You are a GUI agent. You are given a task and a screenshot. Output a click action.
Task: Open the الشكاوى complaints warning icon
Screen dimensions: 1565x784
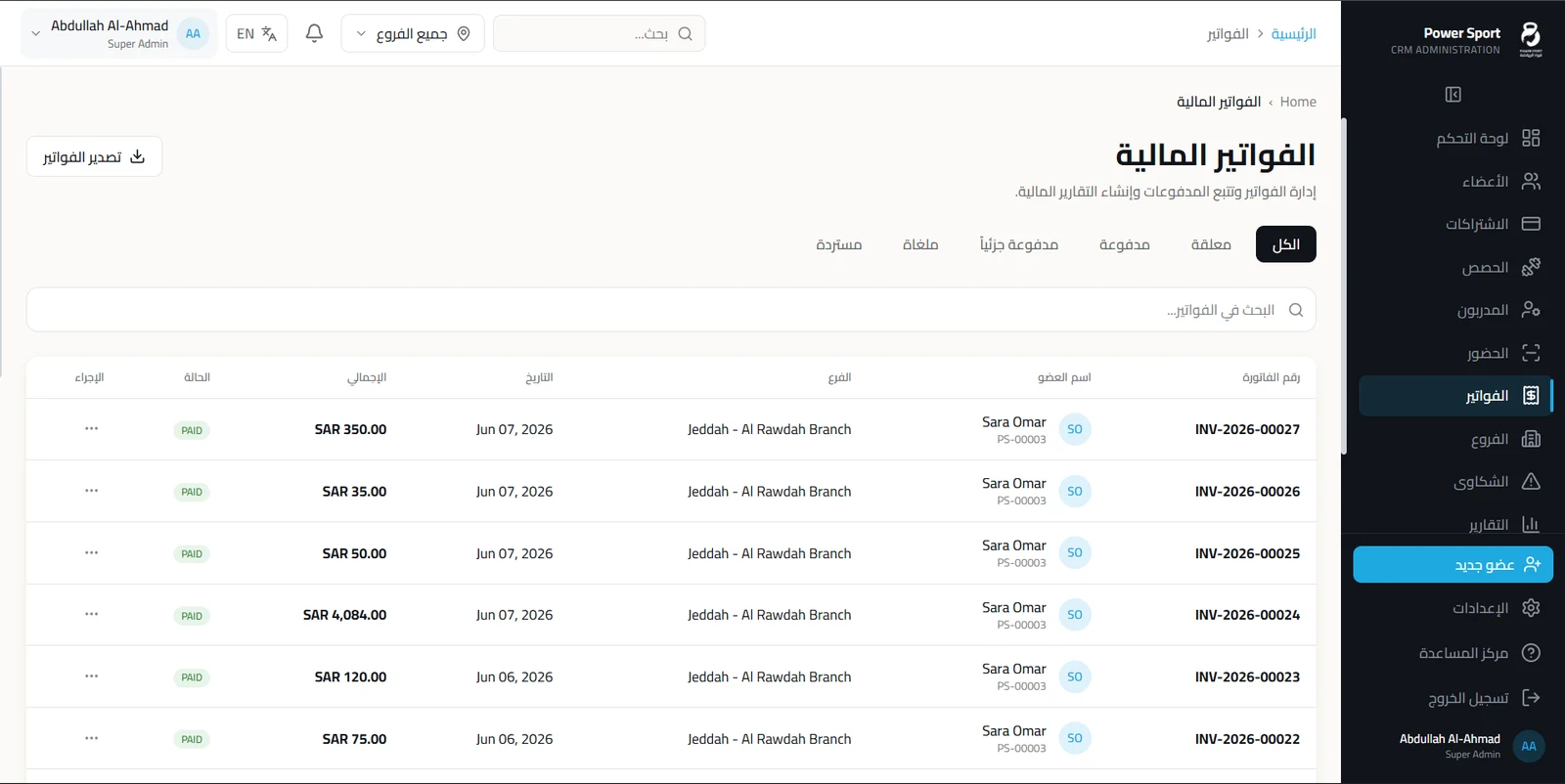pos(1531,482)
